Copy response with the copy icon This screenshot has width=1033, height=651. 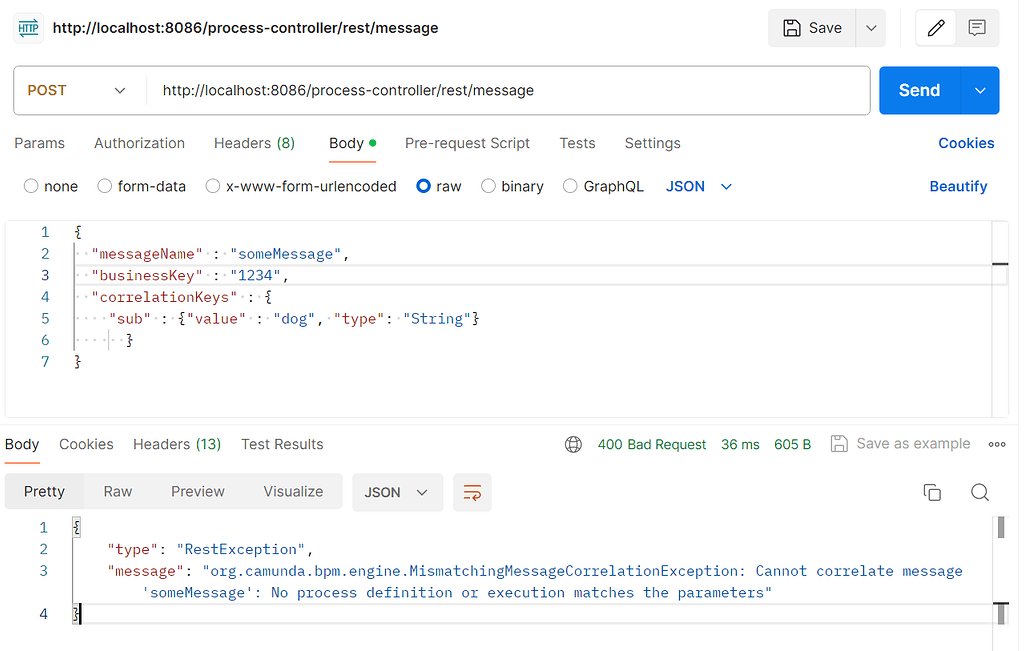pyautogui.click(x=932, y=492)
